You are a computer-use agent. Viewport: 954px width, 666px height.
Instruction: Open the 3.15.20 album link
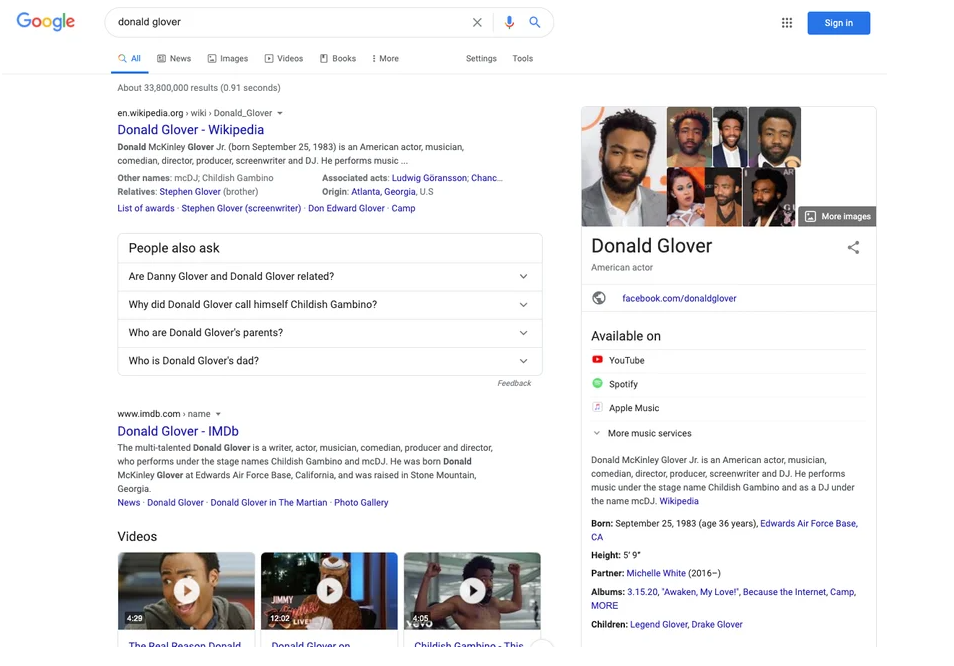tap(642, 592)
